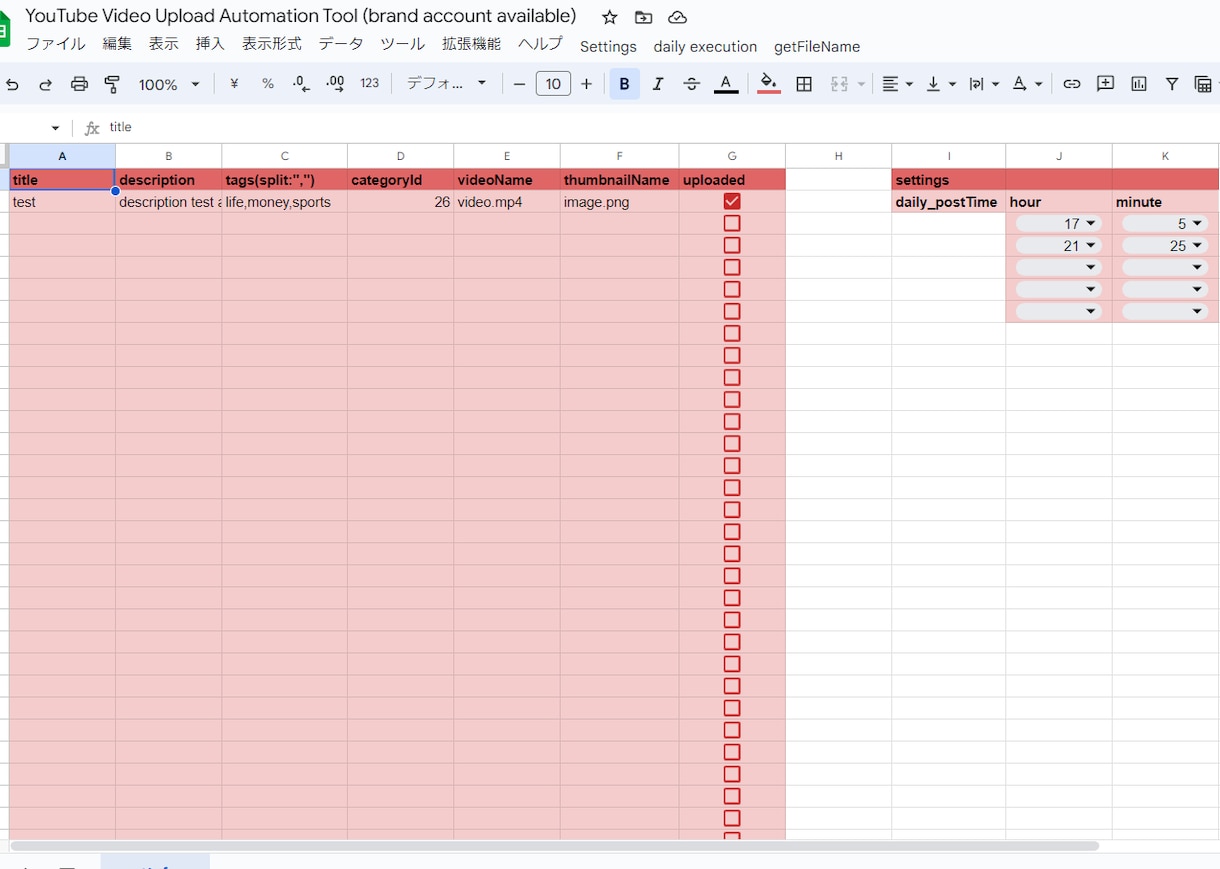Decrease decimal places
The width and height of the screenshot is (1220, 869).
[x=301, y=84]
